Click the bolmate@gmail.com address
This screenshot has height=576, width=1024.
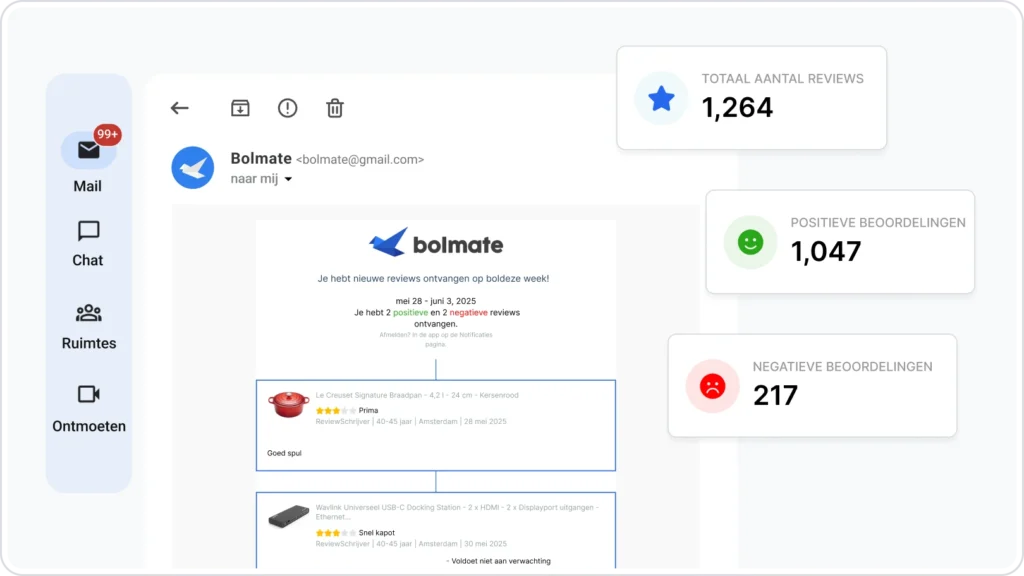360,160
